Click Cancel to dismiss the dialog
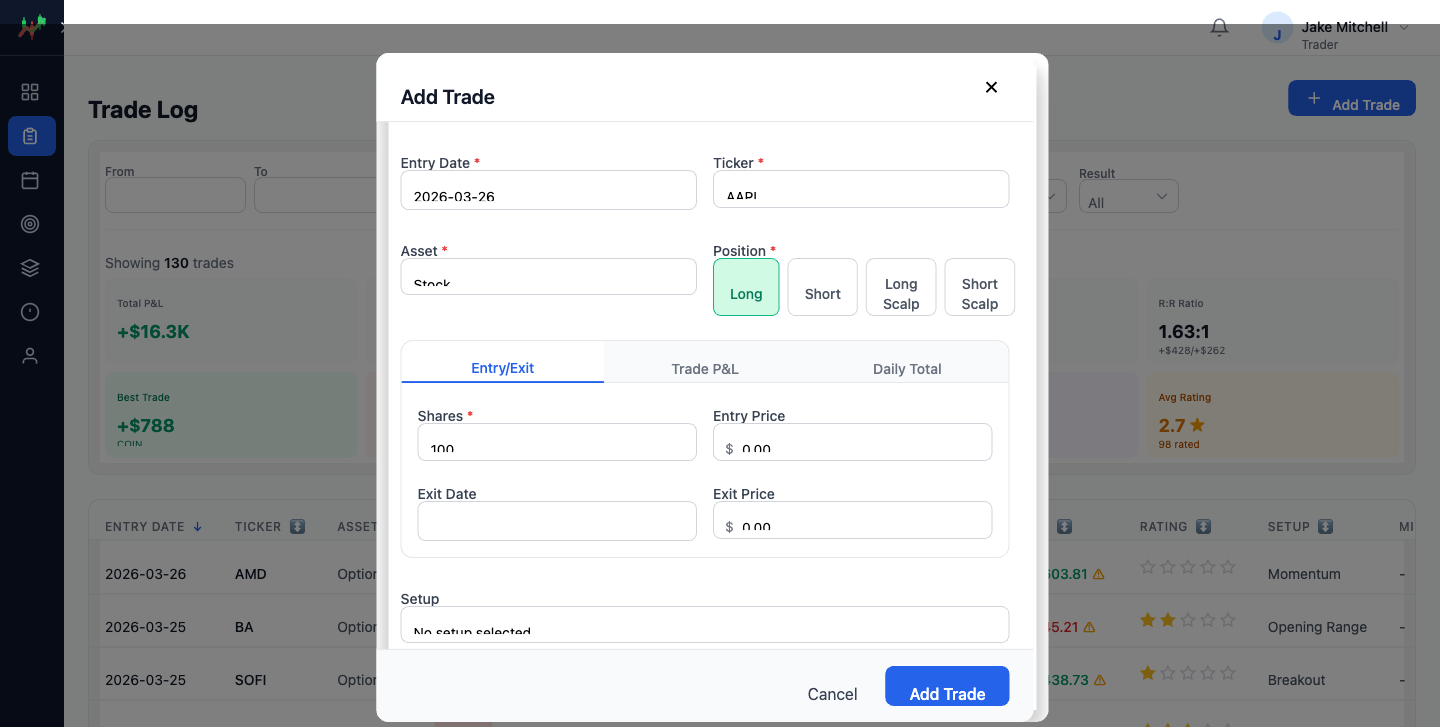 [x=832, y=694]
